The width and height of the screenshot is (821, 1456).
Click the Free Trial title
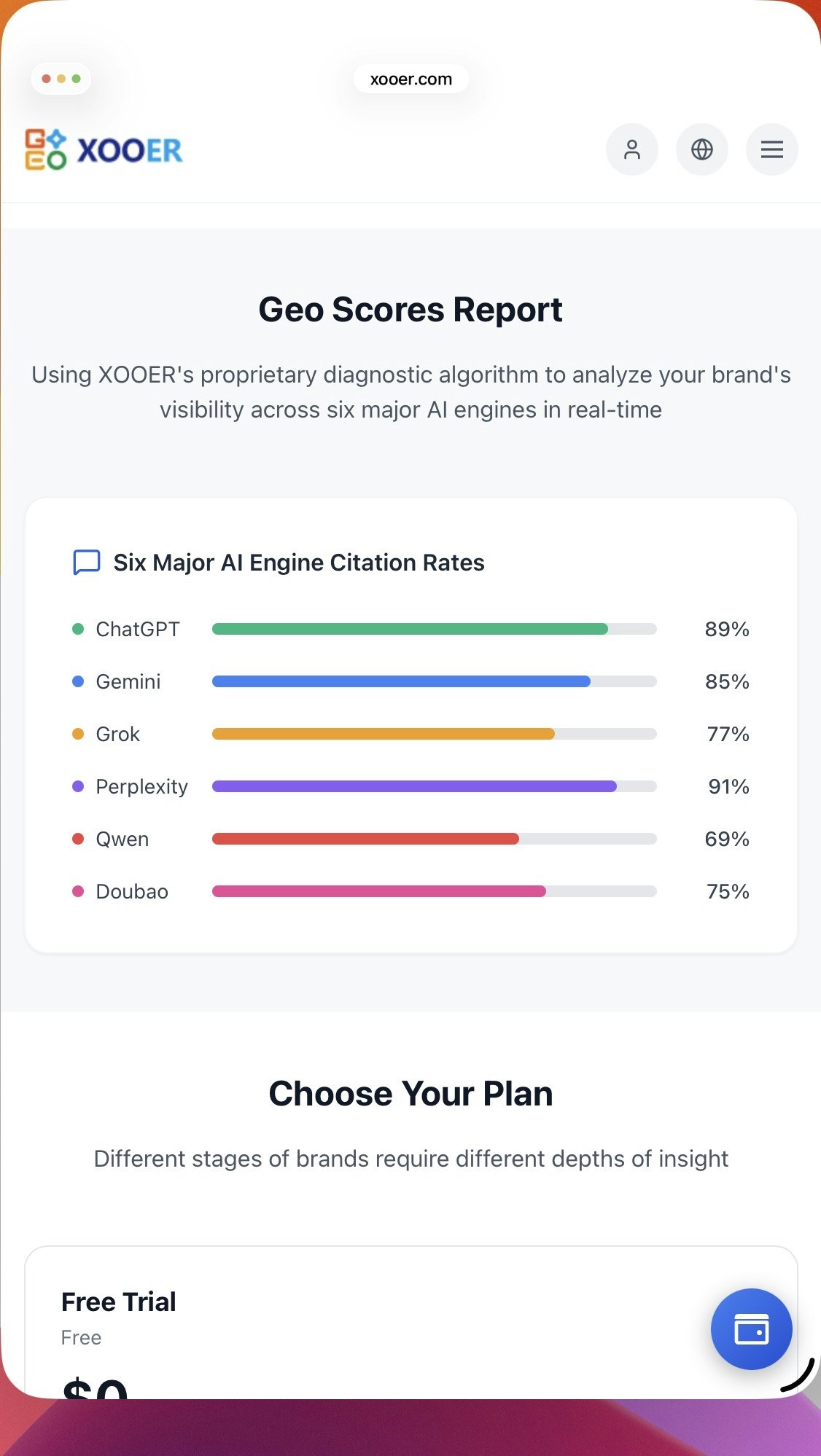117,1301
